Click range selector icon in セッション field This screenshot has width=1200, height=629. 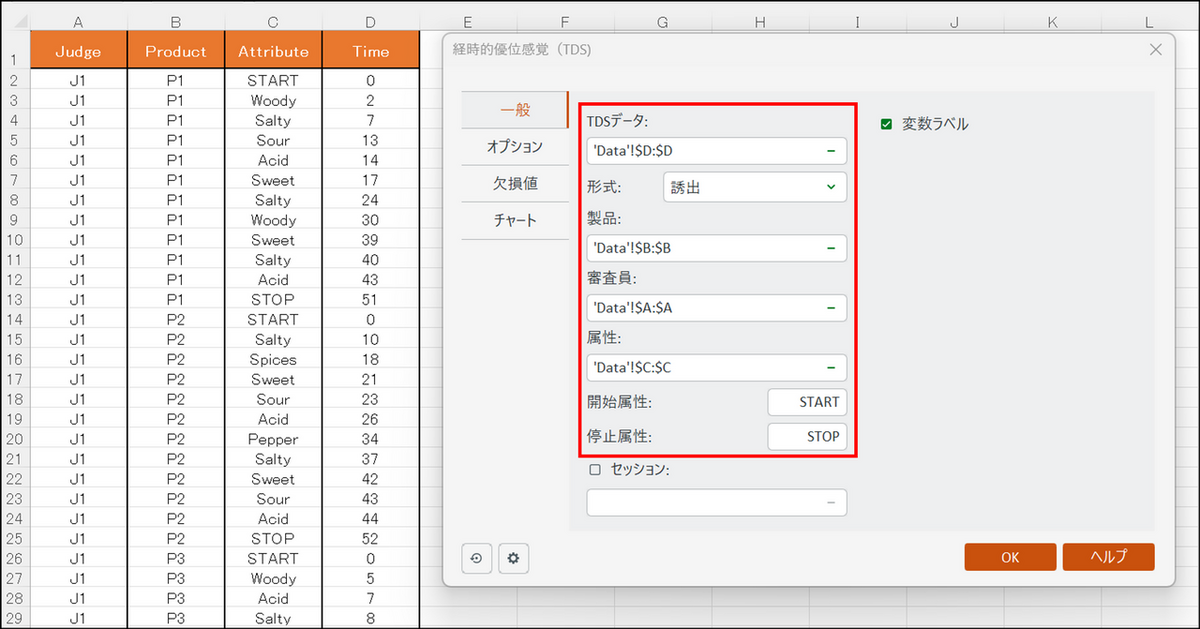[830, 503]
